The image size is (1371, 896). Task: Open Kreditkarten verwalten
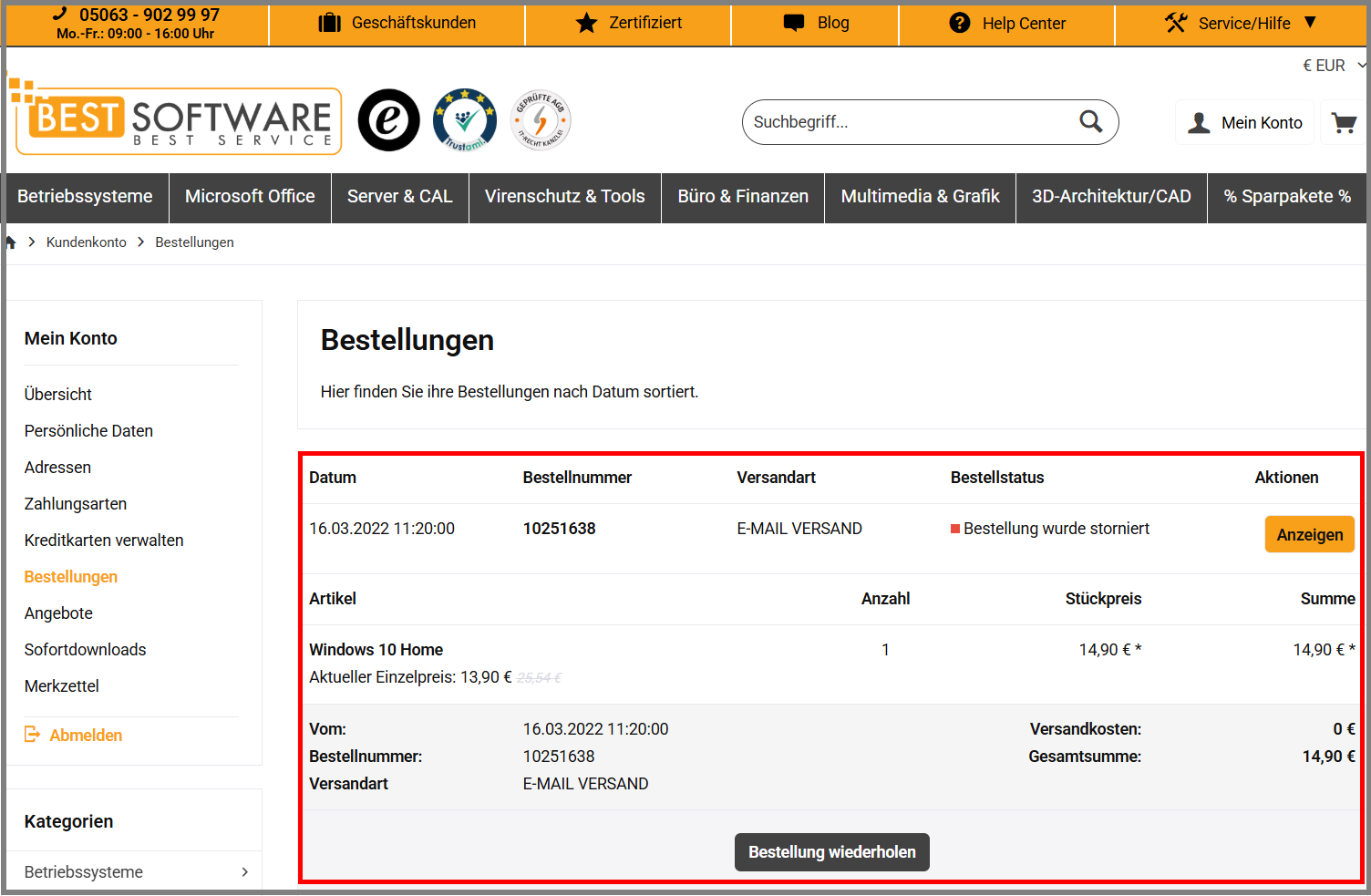click(x=104, y=541)
